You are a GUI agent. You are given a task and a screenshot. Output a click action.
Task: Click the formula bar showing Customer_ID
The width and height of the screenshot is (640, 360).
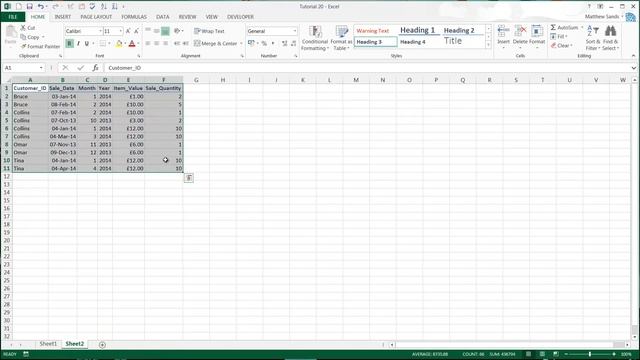pyautogui.click(x=367, y=68)
